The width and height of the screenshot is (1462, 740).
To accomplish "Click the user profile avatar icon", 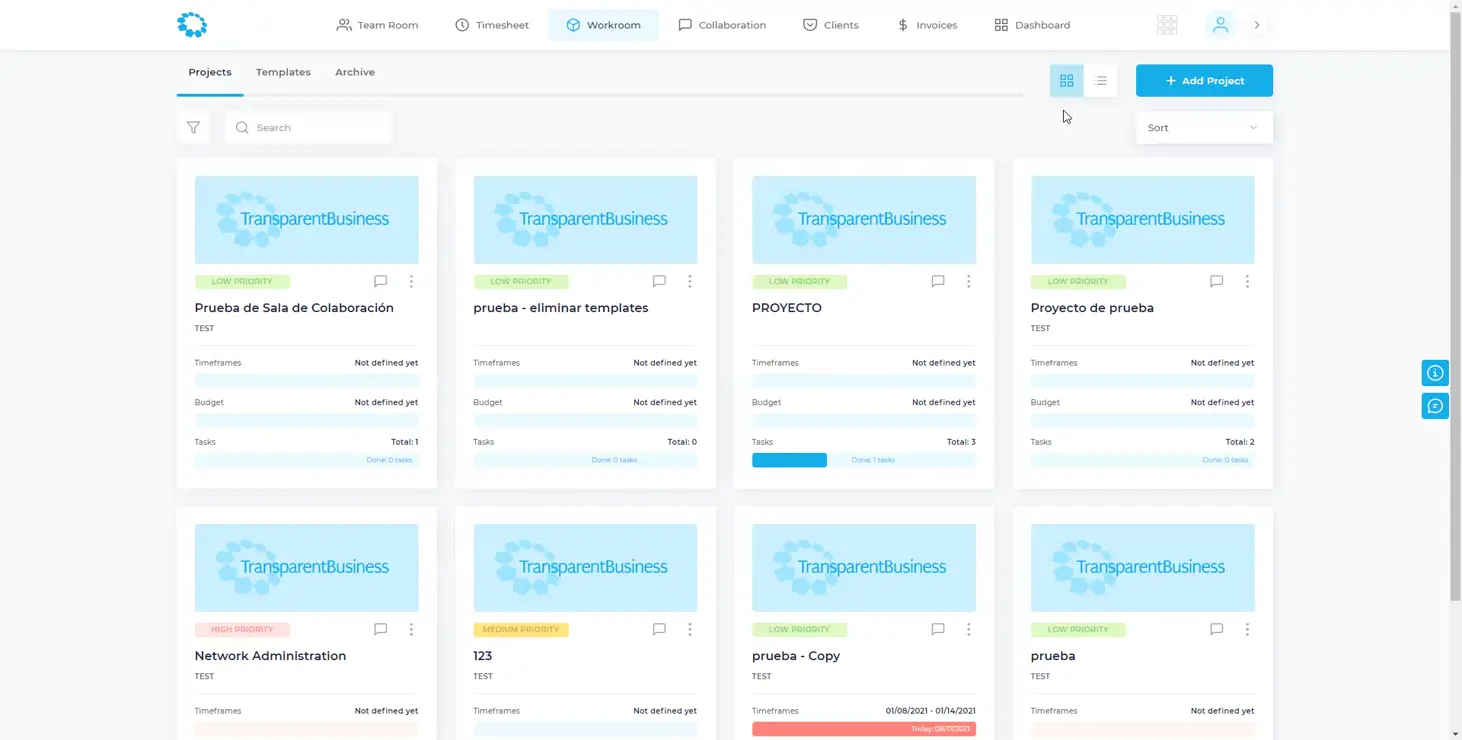I will 1220,25.
